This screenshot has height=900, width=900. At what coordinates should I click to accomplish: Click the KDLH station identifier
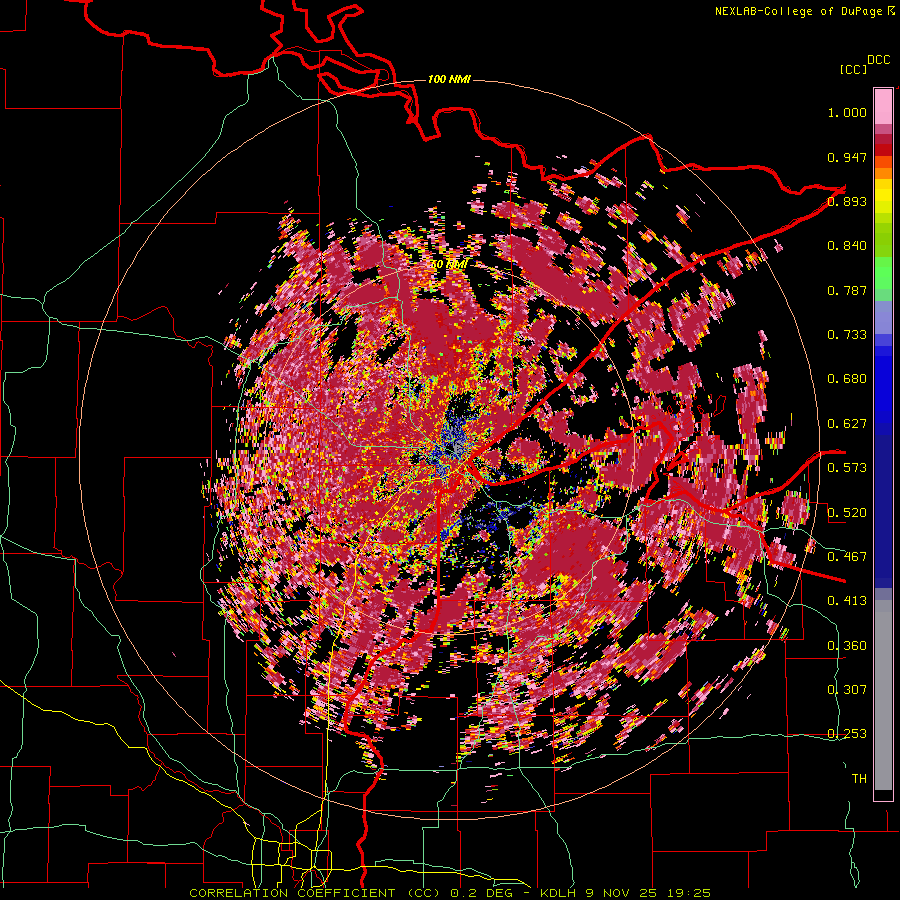point(560,893)
